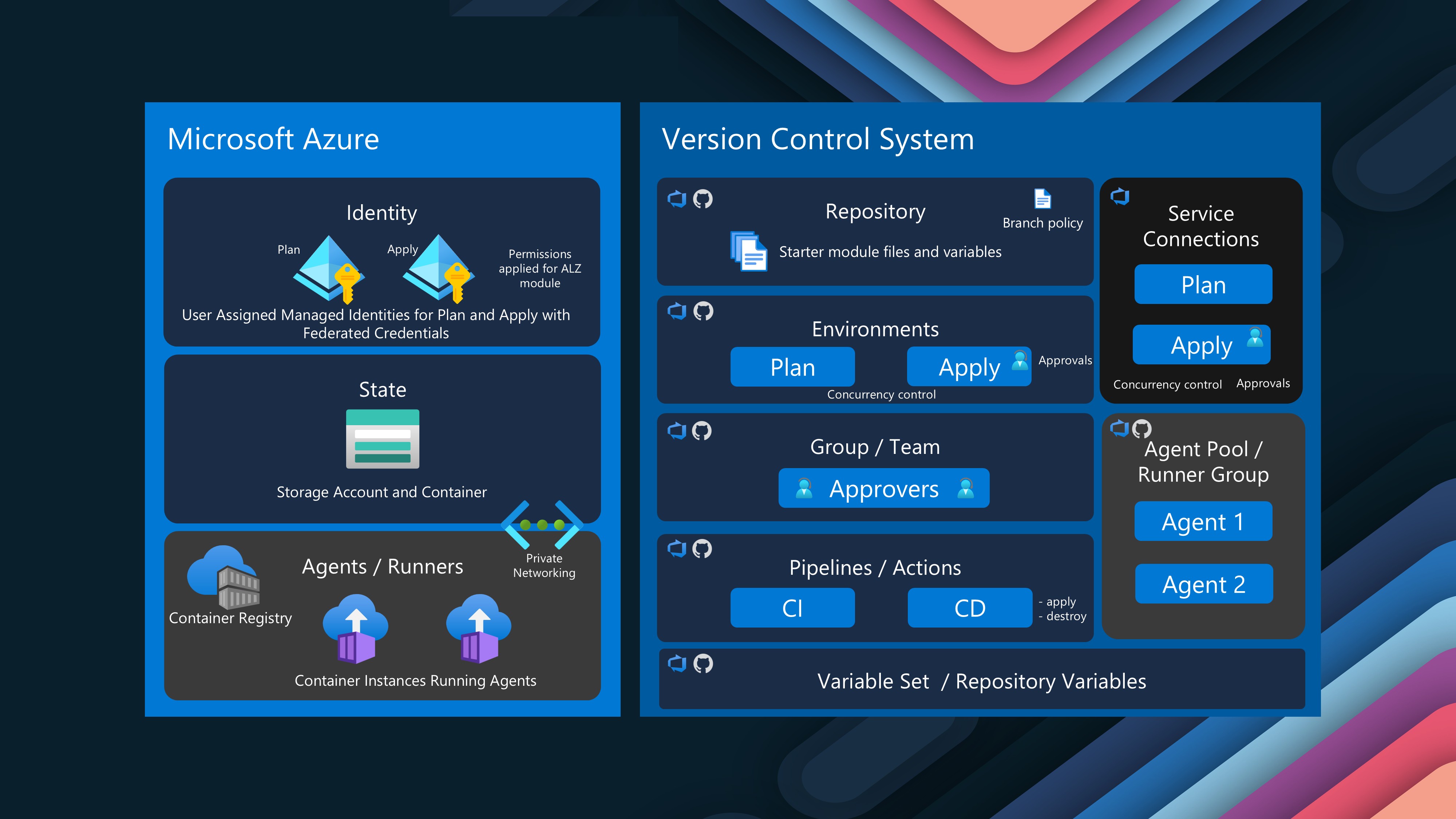
Task: Click the Branch policy document icon
Action: coord(1043,199)
